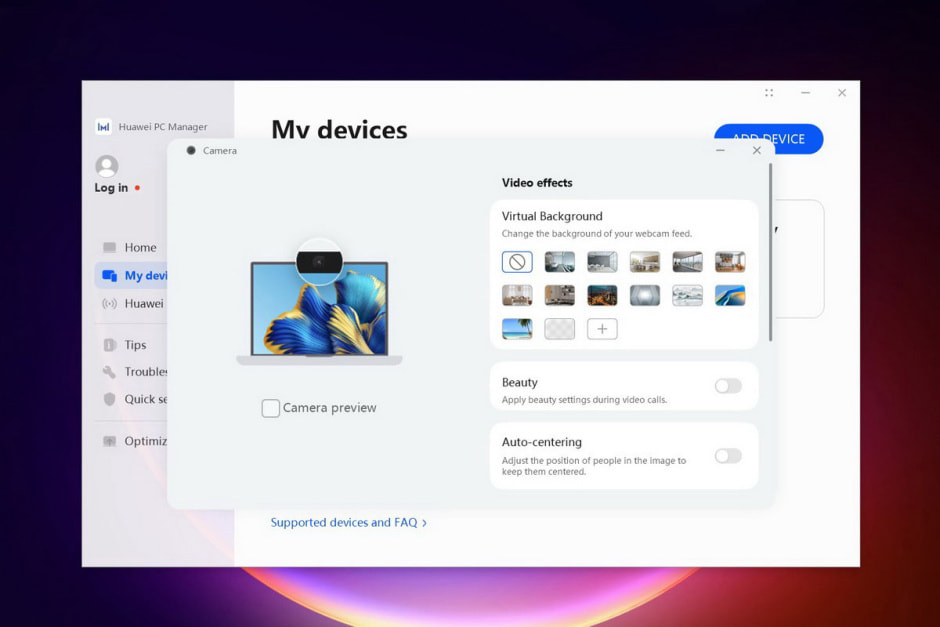Image resolution: width=940 pixels, height=627 pixels.
Task: Select the night city virtual background
Action: [x=601, y=294]
